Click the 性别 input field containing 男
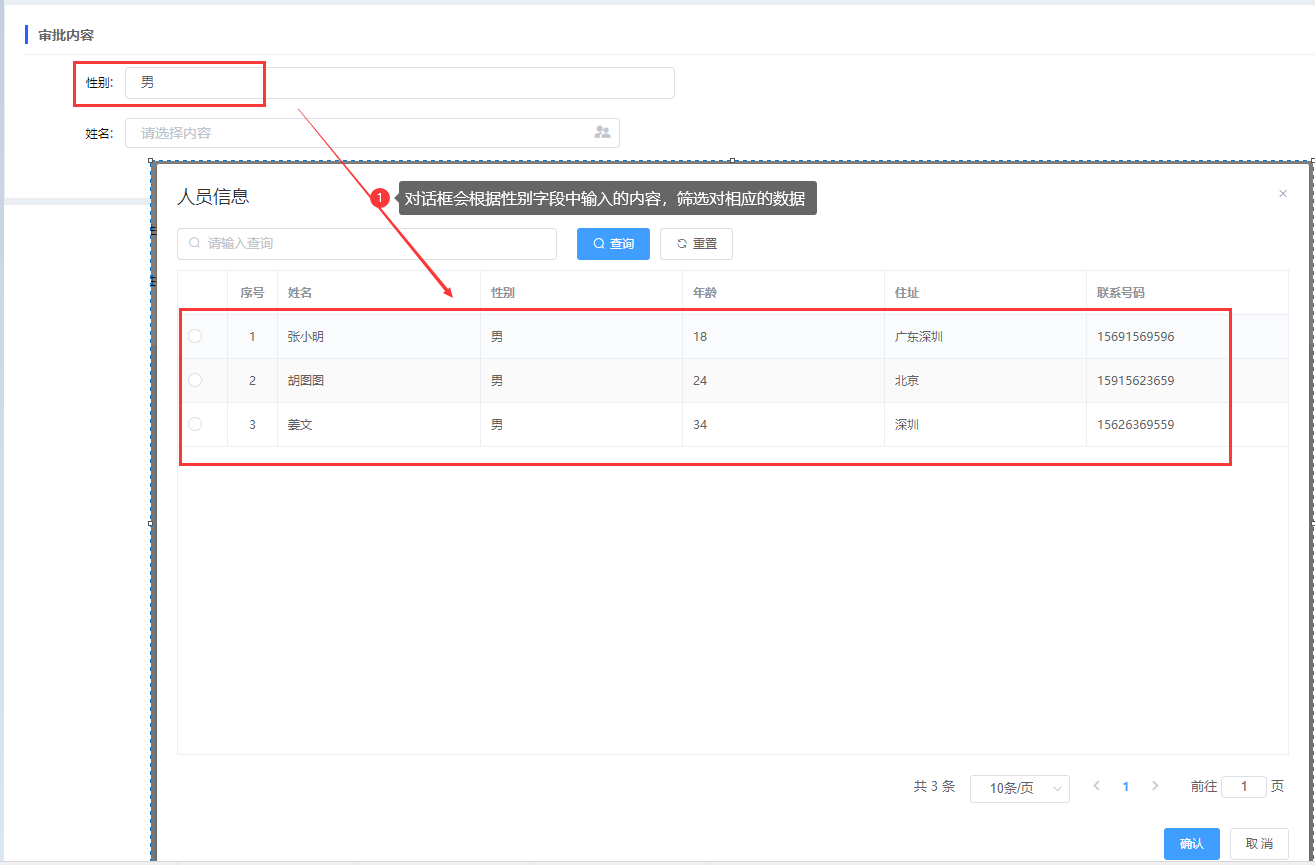This screenshot has height=865, width=1315. [x=400, y=83]
